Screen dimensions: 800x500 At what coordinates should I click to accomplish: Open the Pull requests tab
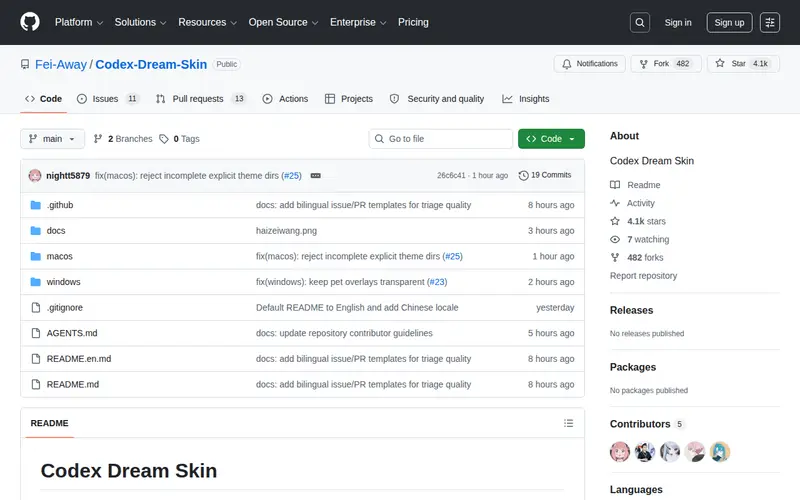[201, 99]
